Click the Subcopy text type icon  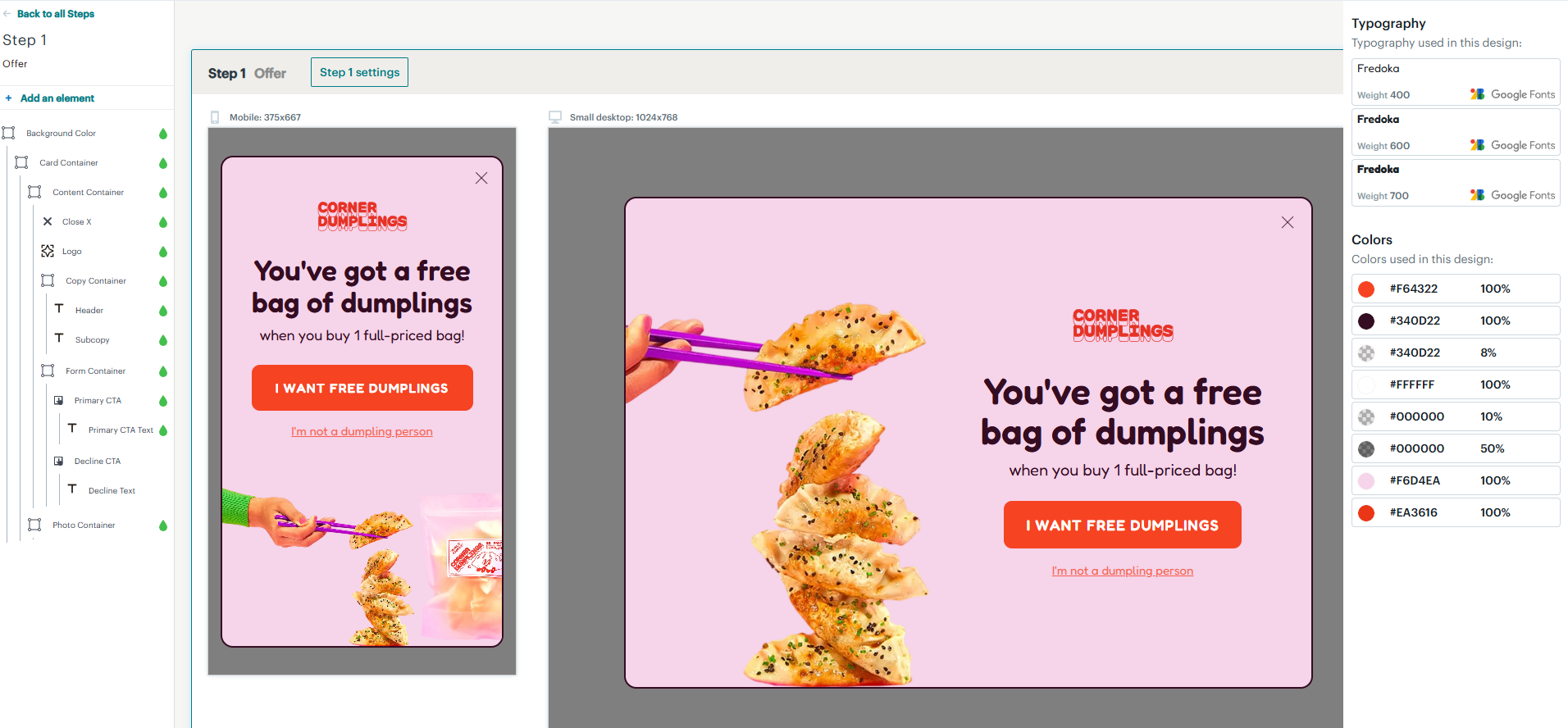pyautogui.click(x=59, y=338)
